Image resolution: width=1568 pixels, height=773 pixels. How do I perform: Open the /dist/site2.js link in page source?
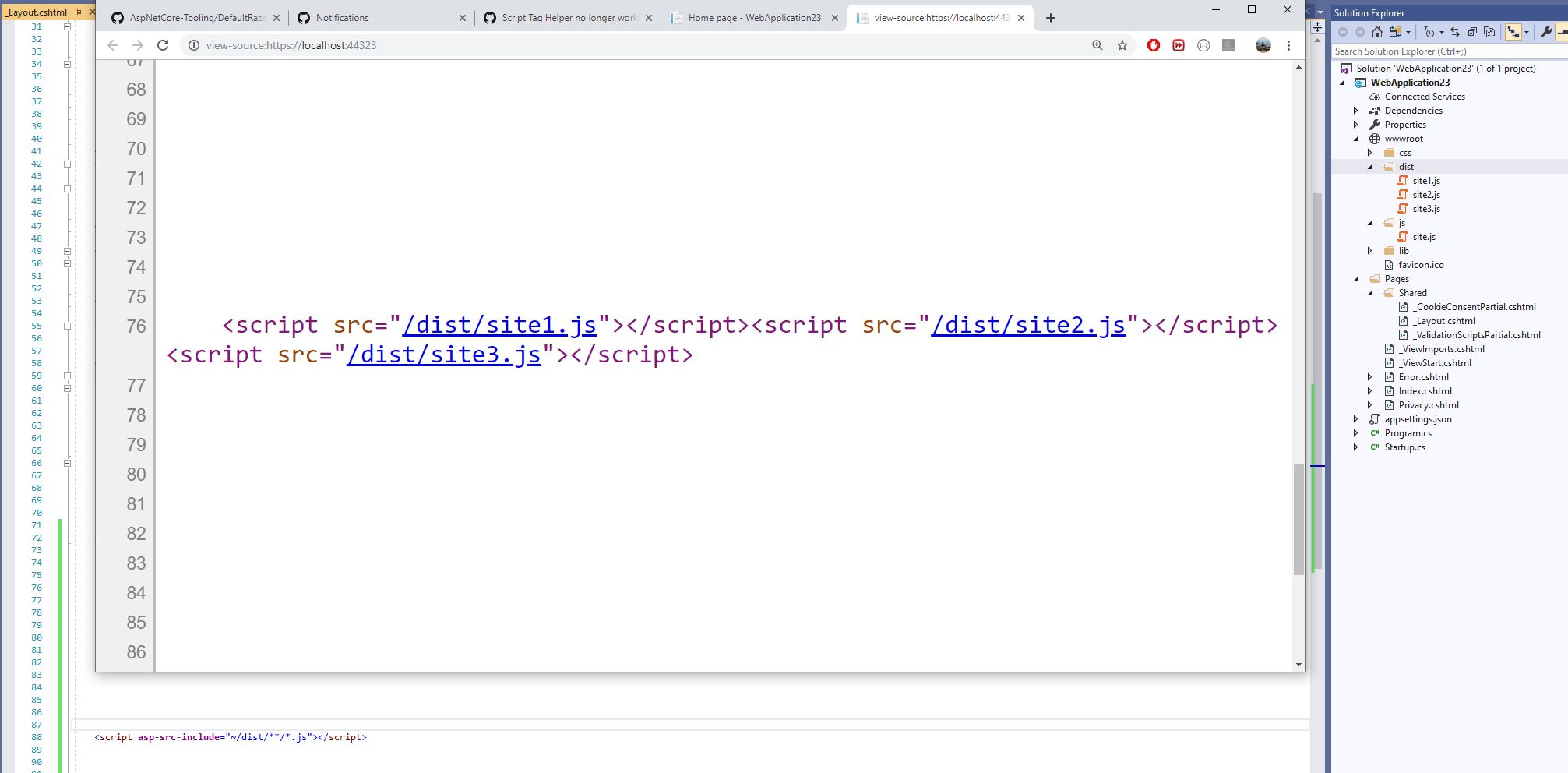point(1028,324)
